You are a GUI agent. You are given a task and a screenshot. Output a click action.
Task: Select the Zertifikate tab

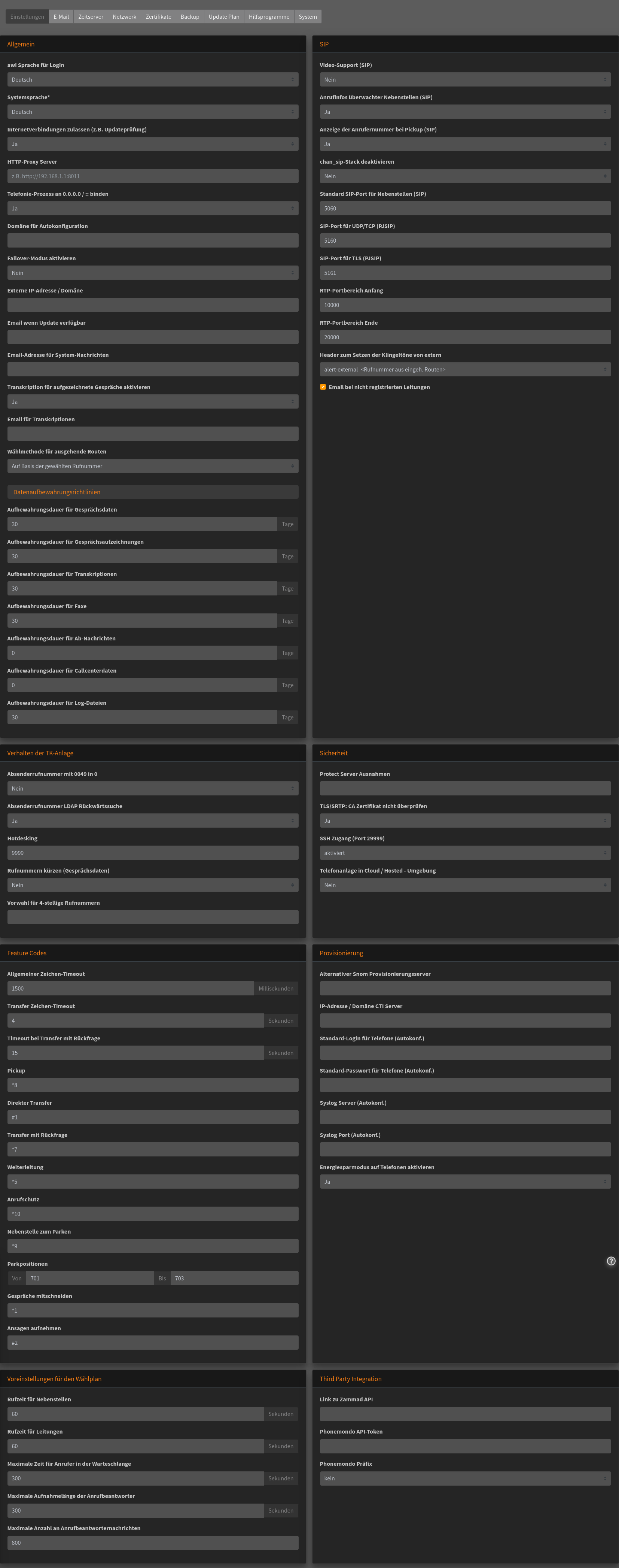click(158, 16)
